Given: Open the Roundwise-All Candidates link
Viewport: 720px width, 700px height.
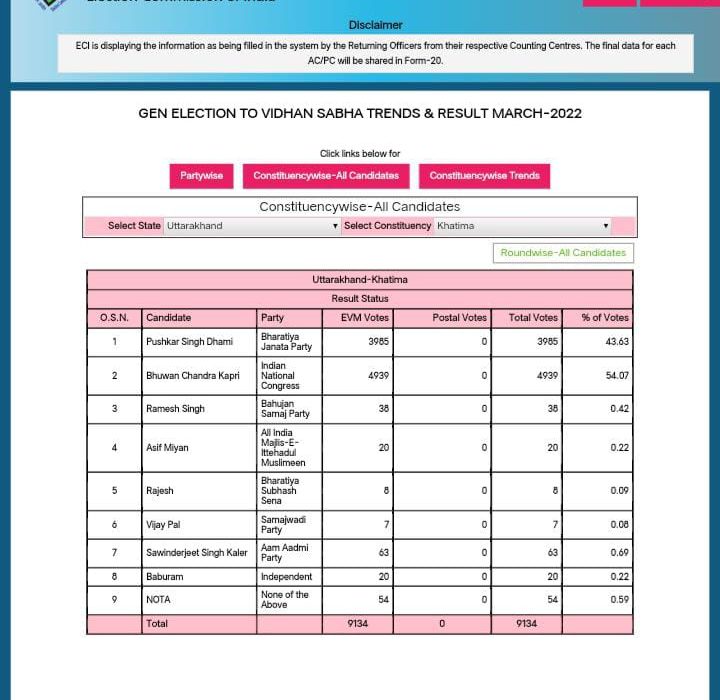Looking at the screenshot, I should coord(563,253).
